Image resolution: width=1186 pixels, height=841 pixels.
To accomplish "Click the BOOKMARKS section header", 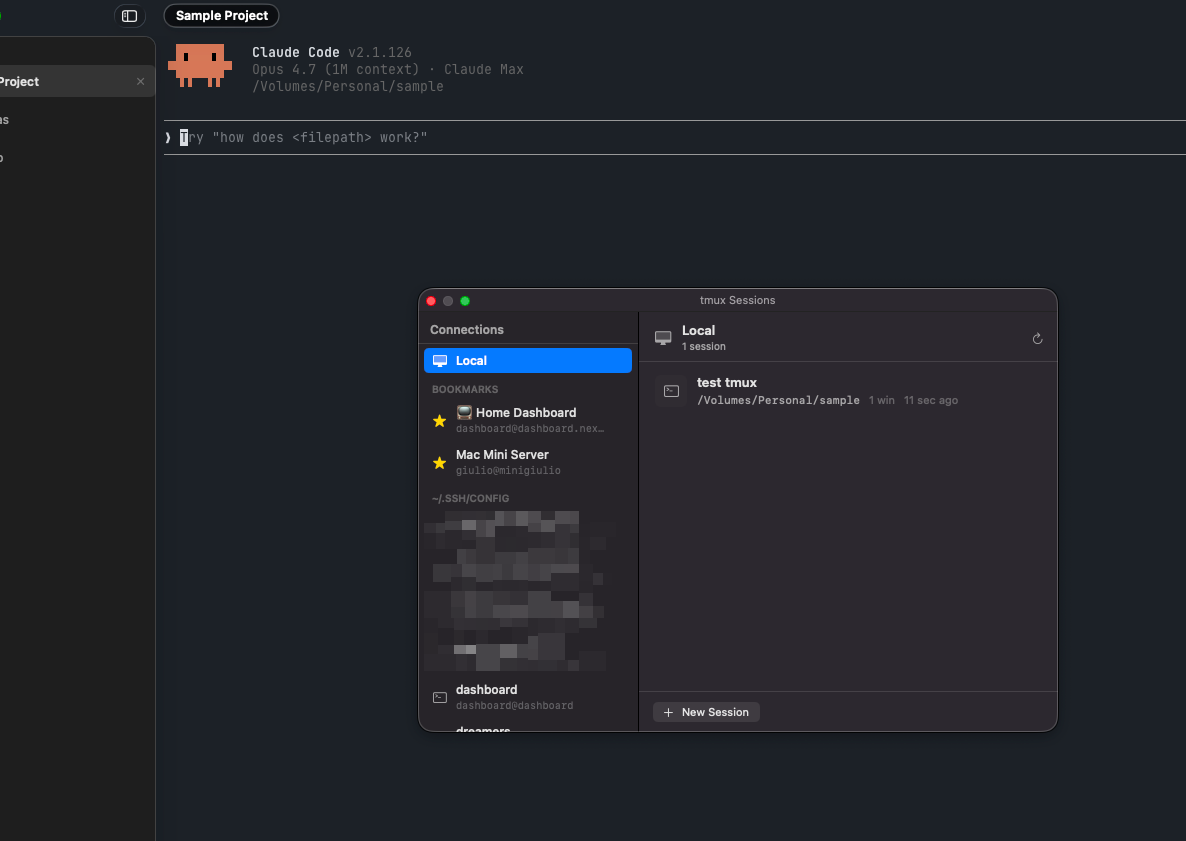I will click(465, 389).
